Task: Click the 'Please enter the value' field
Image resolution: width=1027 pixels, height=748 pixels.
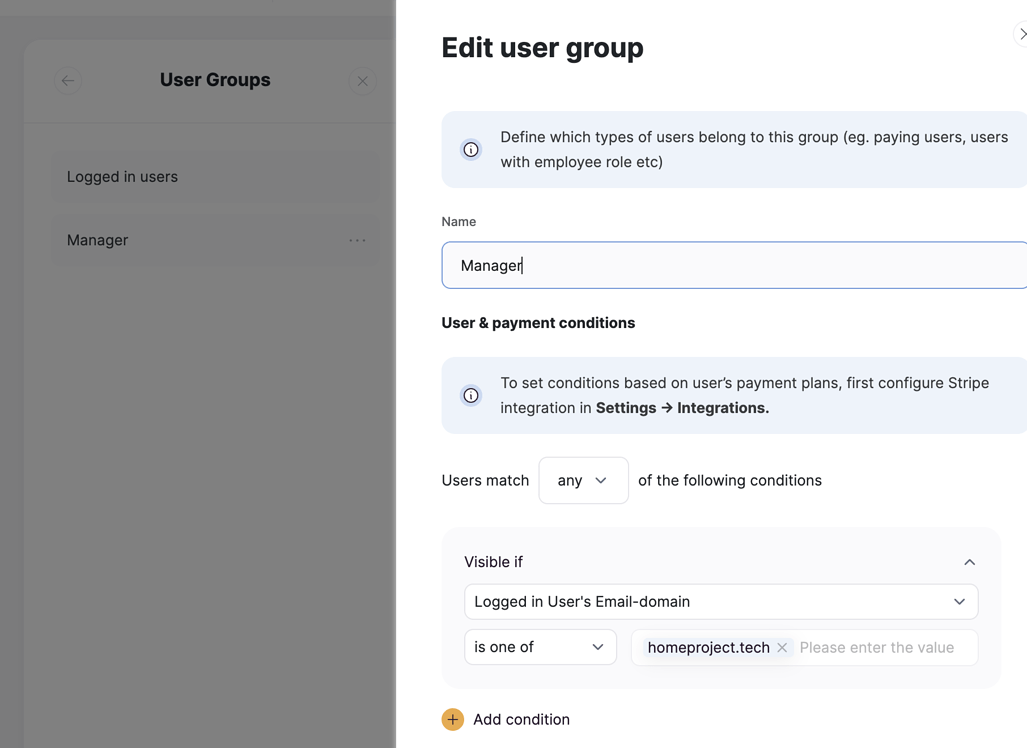Action: coord(880,647)
